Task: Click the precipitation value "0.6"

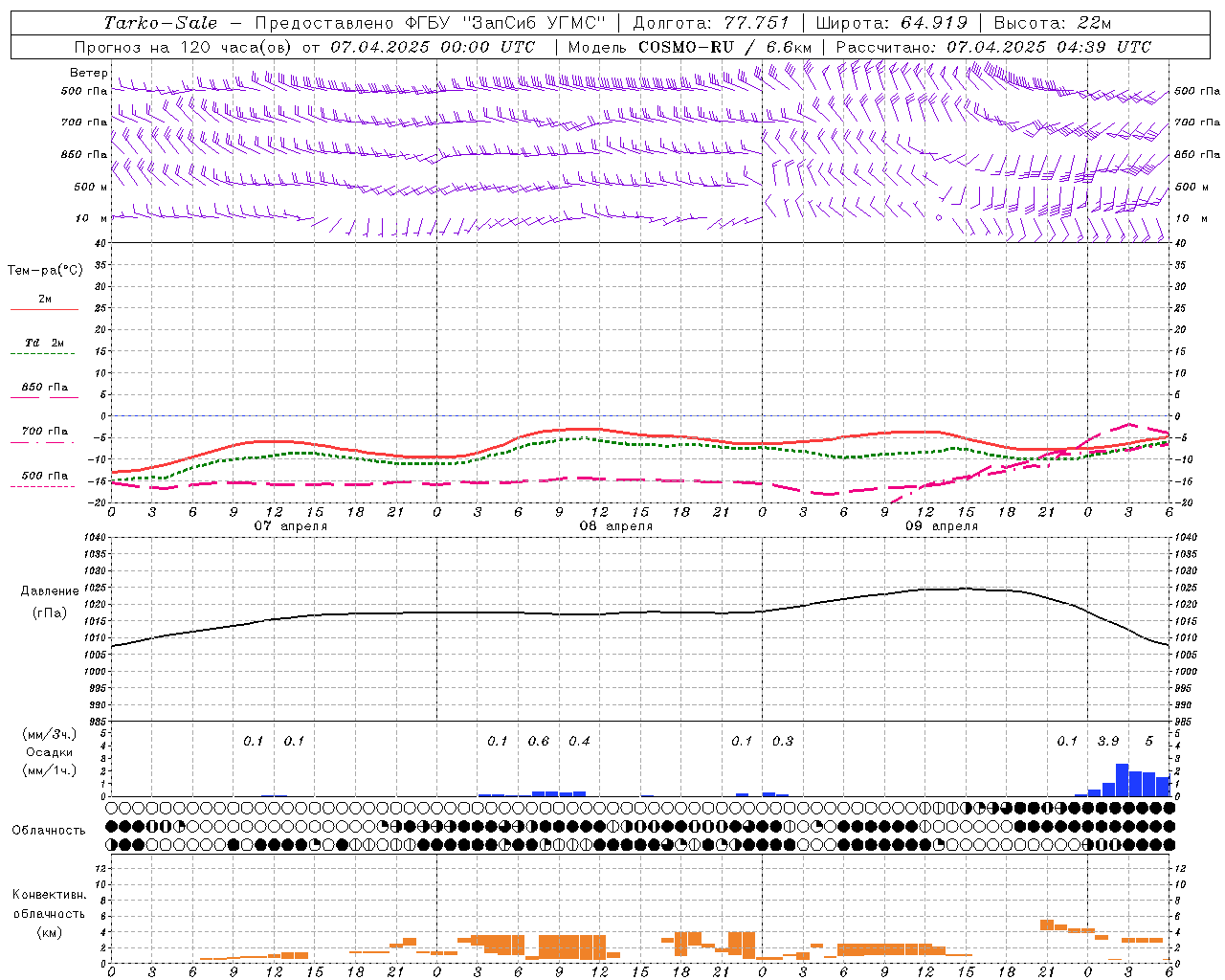Action: (x=539, y=742)
